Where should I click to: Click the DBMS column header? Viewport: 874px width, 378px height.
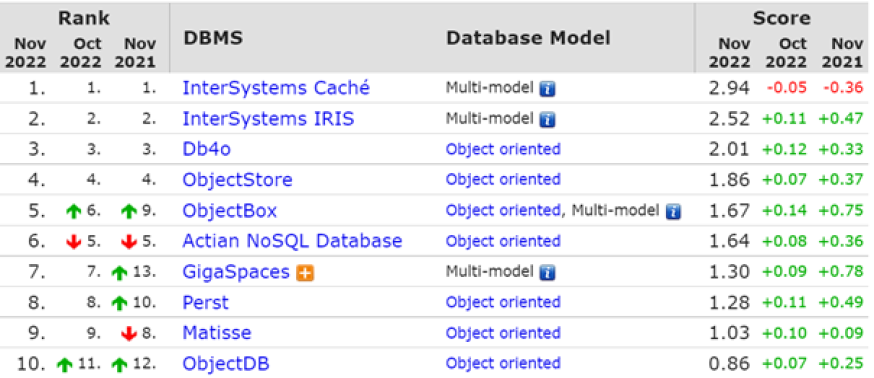click(x=213, y=38)
